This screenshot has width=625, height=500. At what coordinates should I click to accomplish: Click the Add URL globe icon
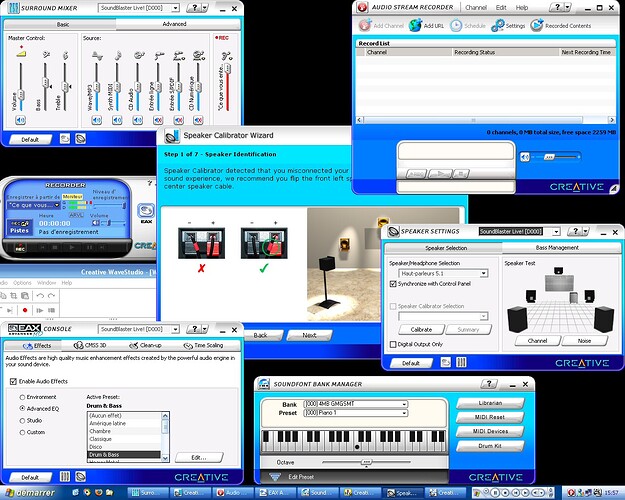pos(416,25)
